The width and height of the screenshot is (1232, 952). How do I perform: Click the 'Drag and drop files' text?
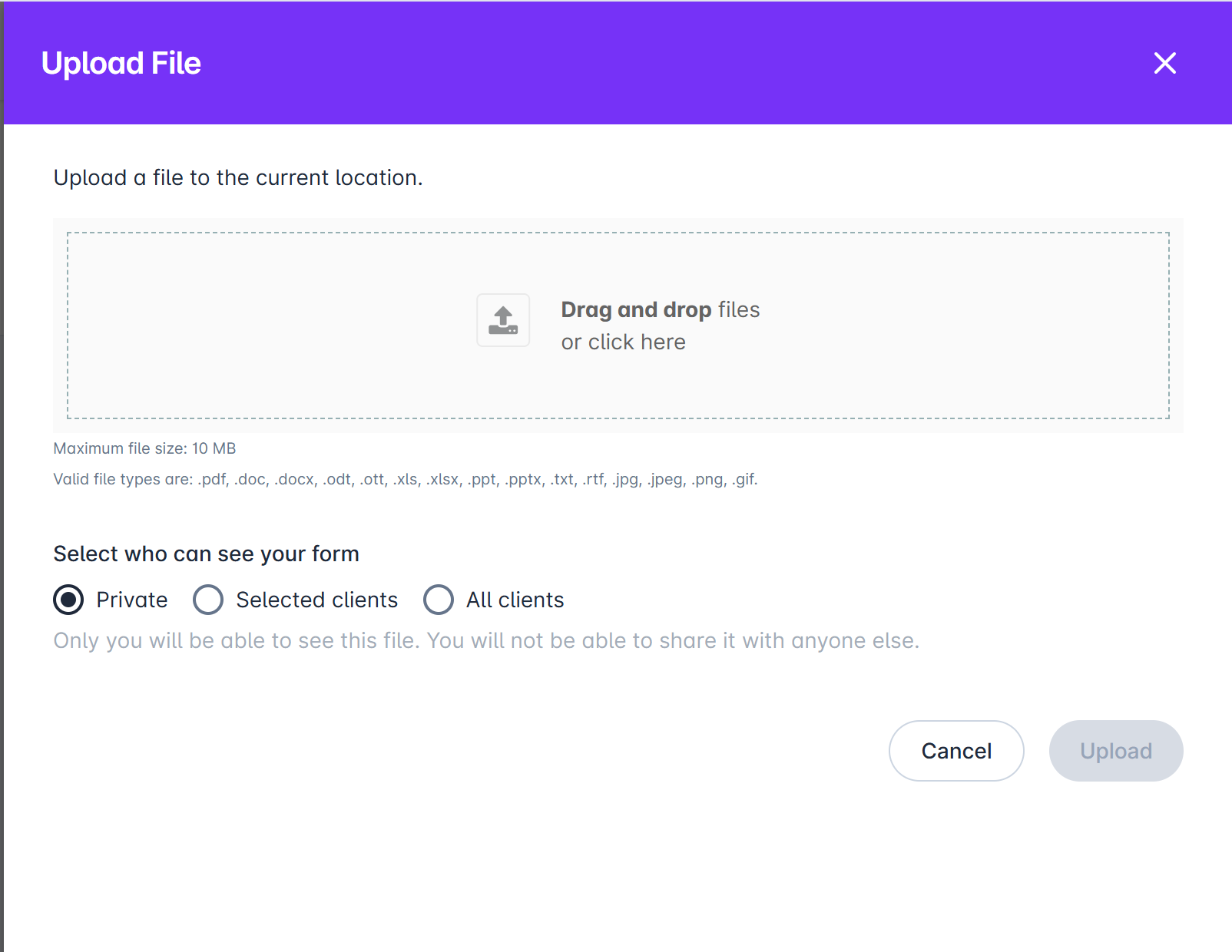pos(660,309)
